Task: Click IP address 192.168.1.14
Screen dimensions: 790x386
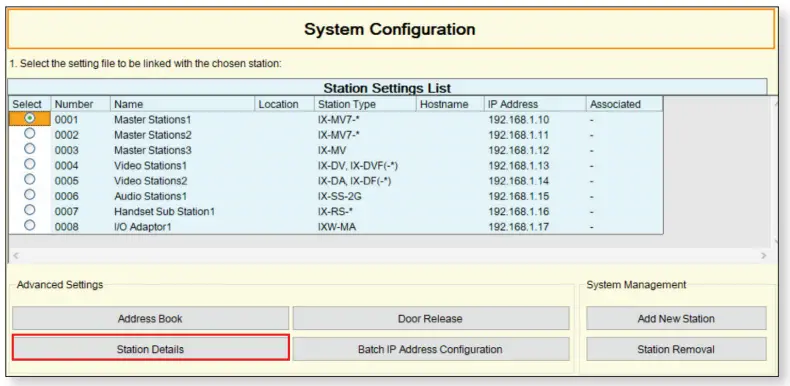Action: (518, 181)
